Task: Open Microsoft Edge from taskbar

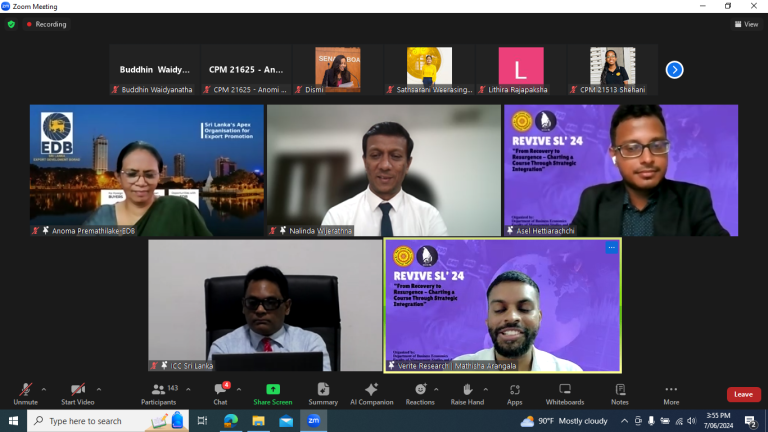Action: point(231,421)
